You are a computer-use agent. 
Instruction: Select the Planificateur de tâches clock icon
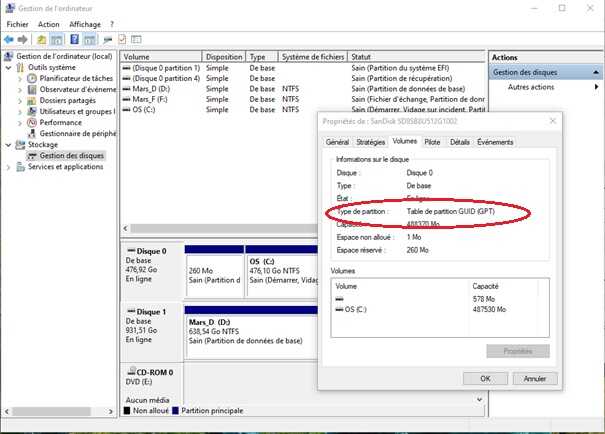point(32,78)
